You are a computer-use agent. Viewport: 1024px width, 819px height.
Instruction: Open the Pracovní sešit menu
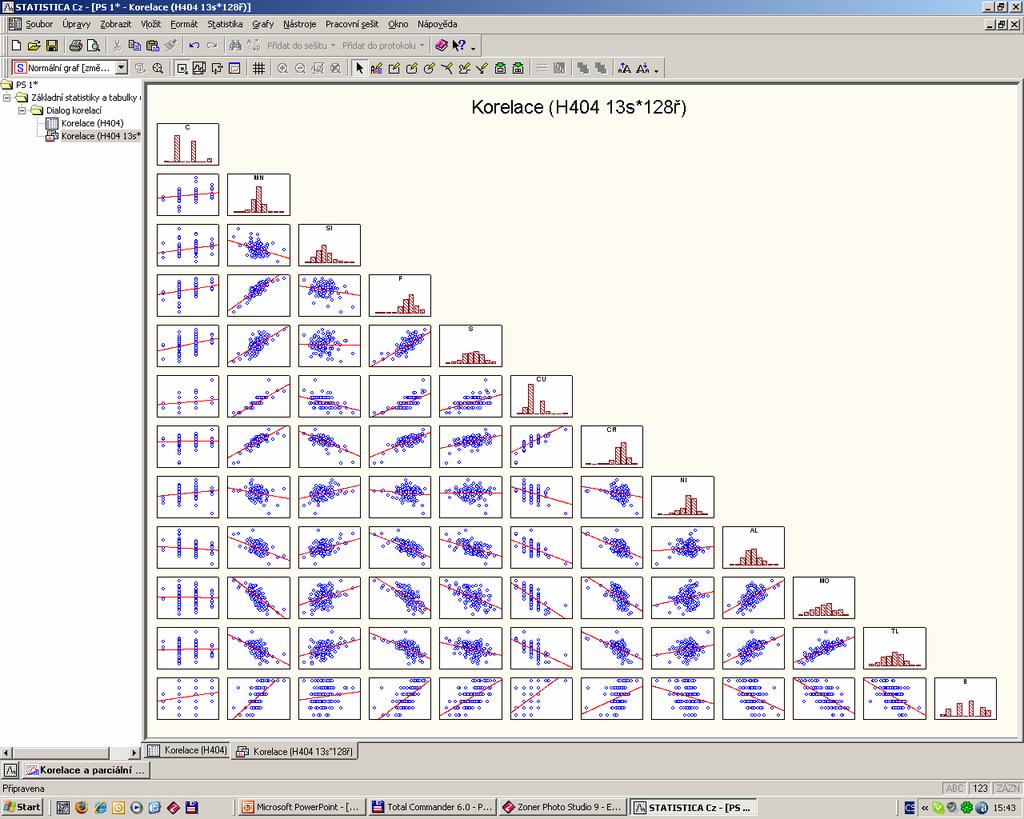point(351,24)
